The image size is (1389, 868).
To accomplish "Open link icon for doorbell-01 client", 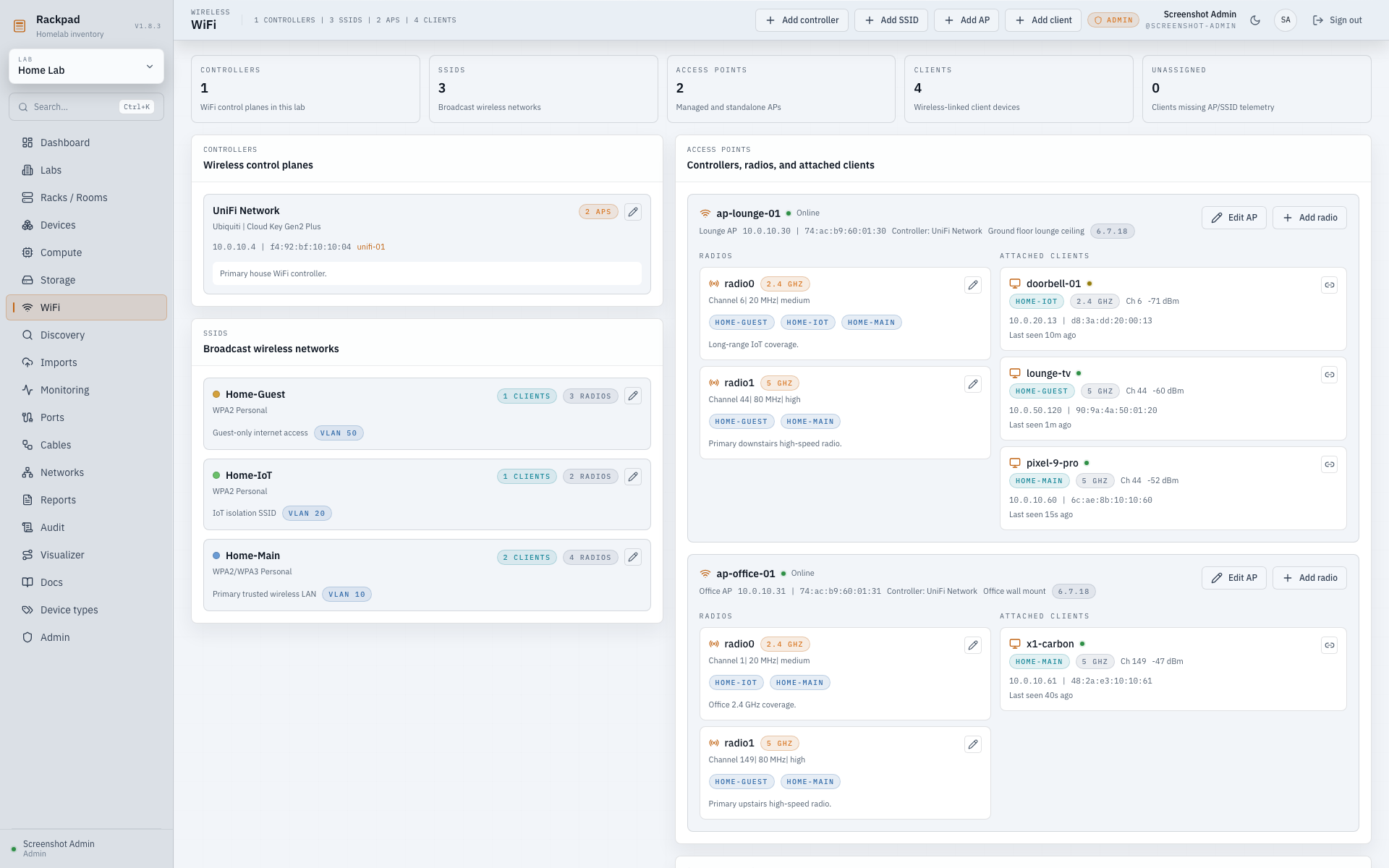I will [x=1329, y=285].
